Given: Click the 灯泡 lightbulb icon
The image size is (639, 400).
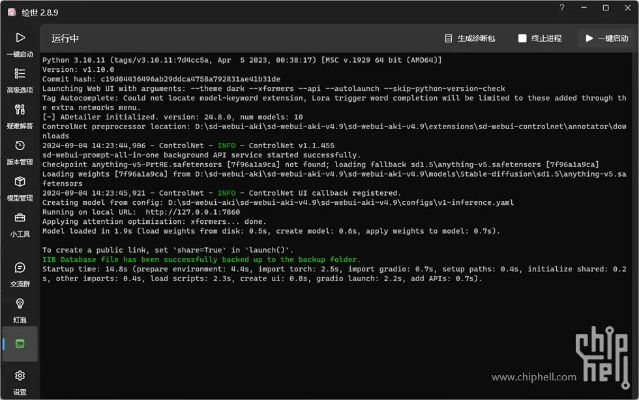Looking at the screenshot, I should coord(19,310).
